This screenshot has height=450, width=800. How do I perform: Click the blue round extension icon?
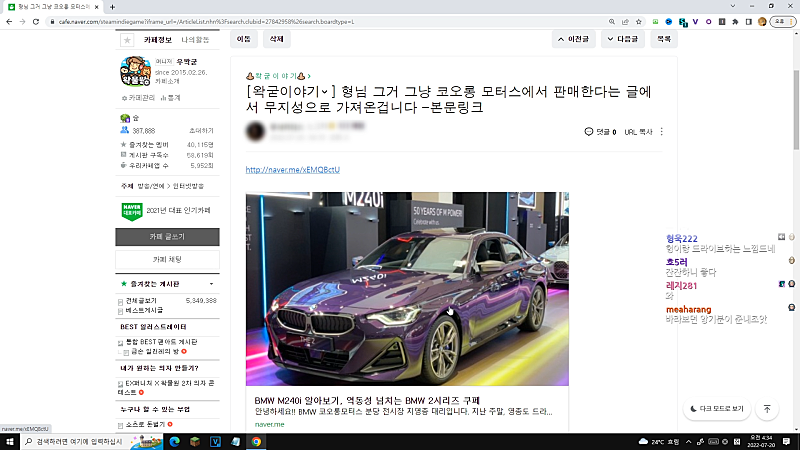[x=669, y=22]
